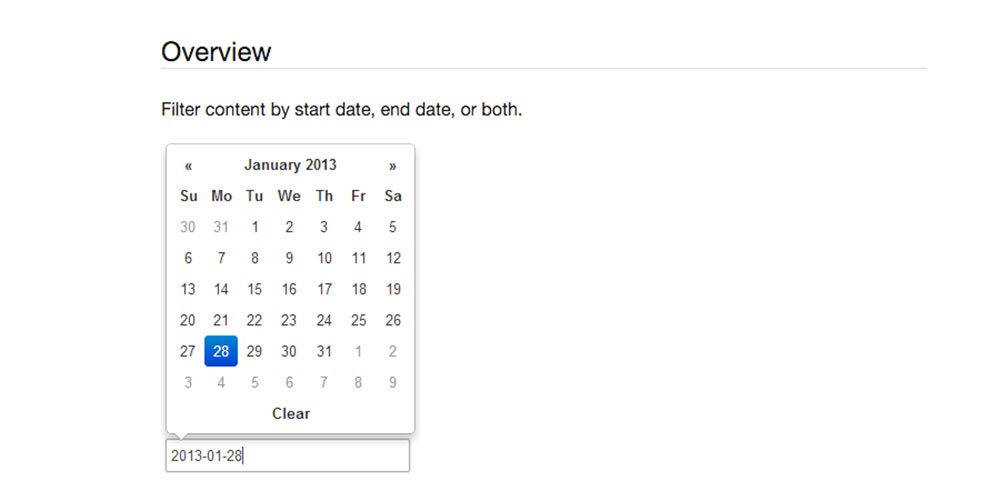This screenshot has width=1000, height=491.
Task: Select January 20 in the Sunday column
Action: (188, 320)
